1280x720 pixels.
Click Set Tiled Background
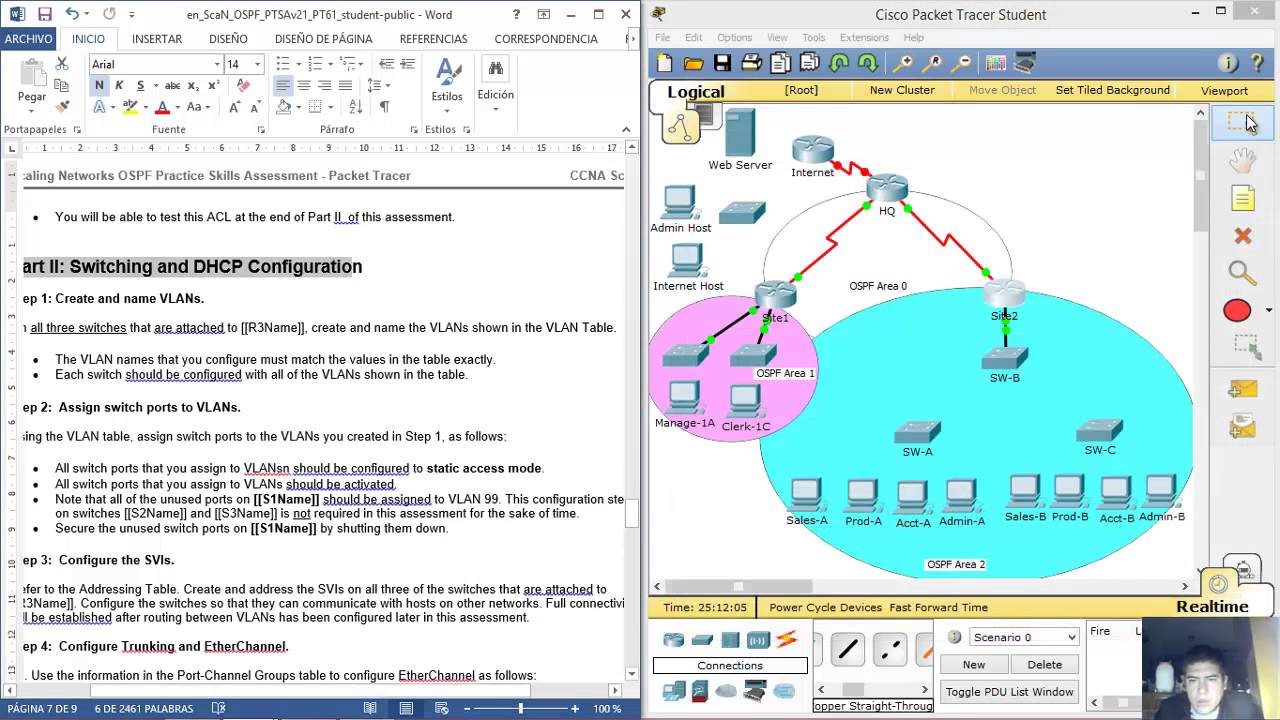pyautogui.click(x=1112, y=90)
